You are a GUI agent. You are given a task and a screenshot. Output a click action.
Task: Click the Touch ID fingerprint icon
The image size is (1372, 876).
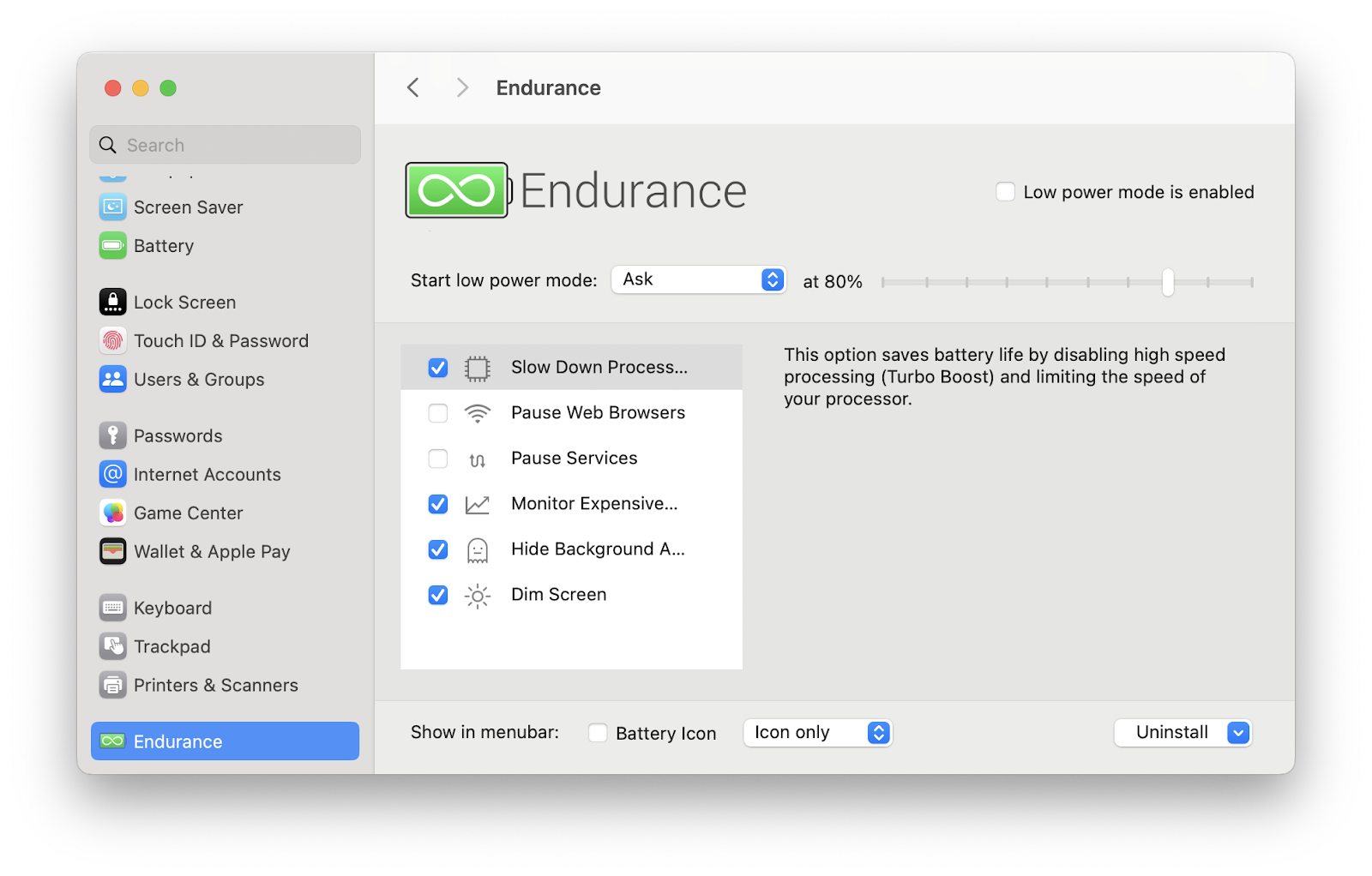[x=112, y=340]
